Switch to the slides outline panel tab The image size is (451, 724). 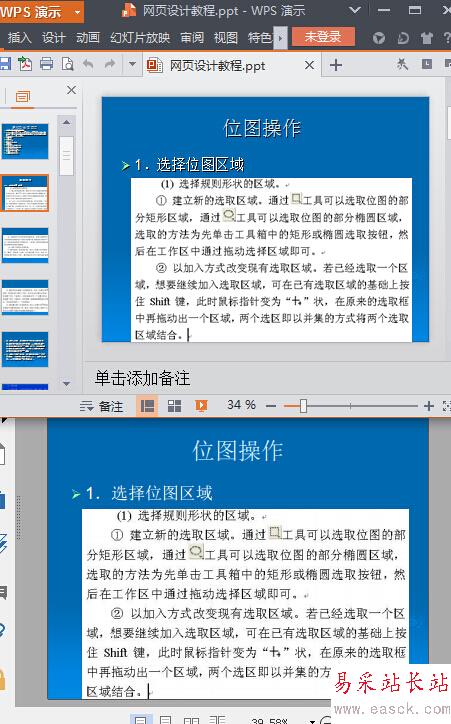tap(23, 97)
